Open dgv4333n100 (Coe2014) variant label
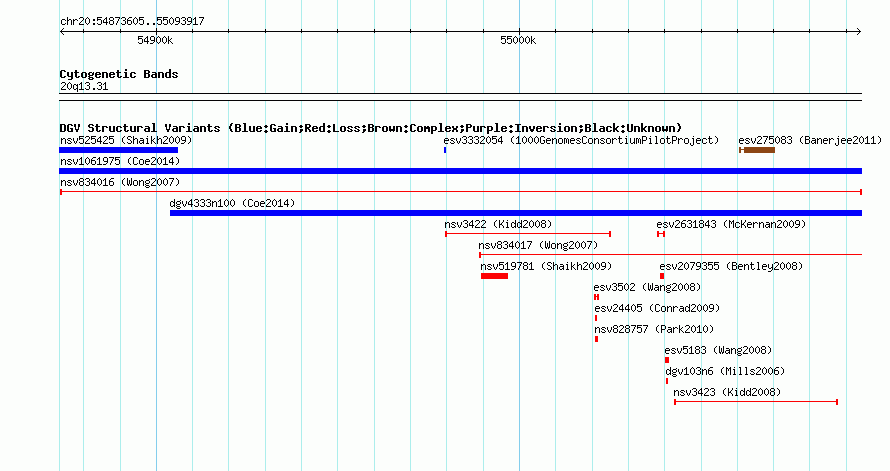 pyautogui.click(x=232, y=203)
